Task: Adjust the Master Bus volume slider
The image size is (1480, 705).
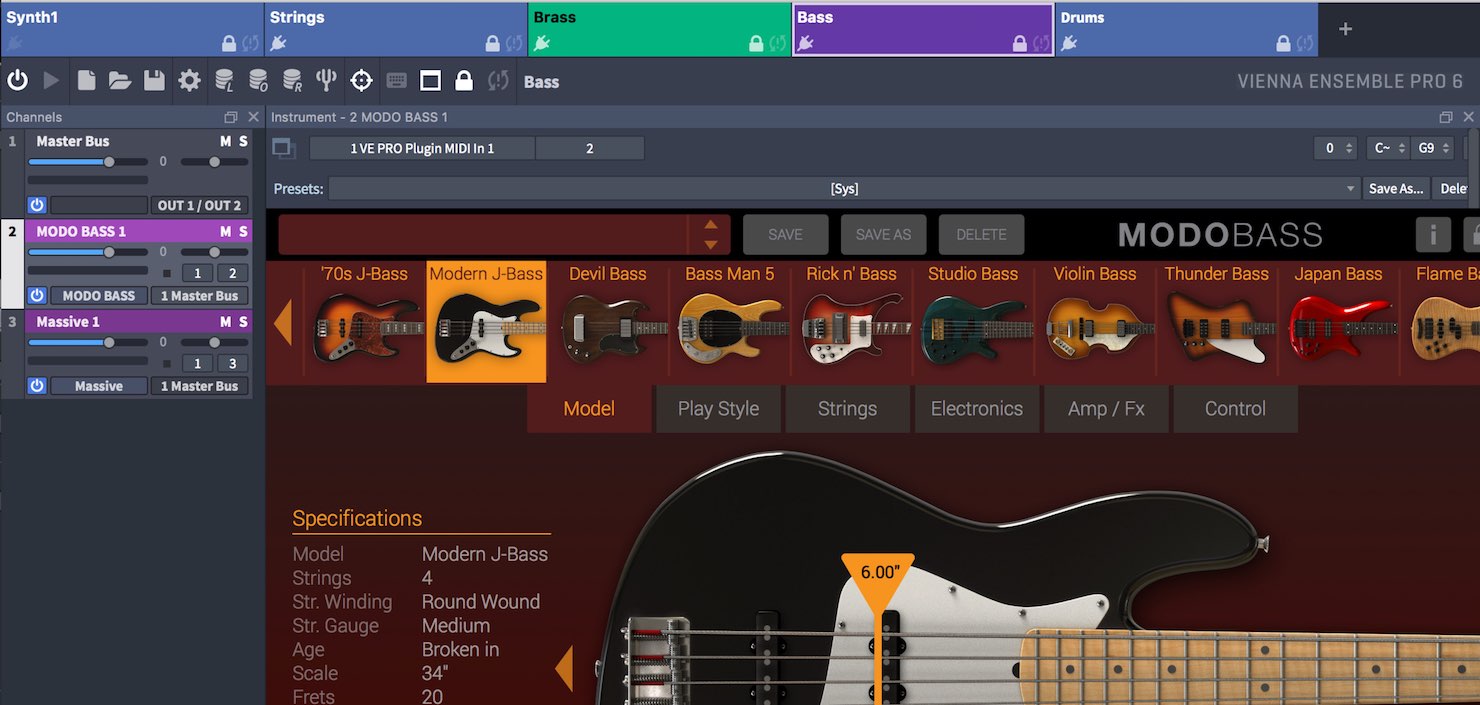Action: (88, 161)
